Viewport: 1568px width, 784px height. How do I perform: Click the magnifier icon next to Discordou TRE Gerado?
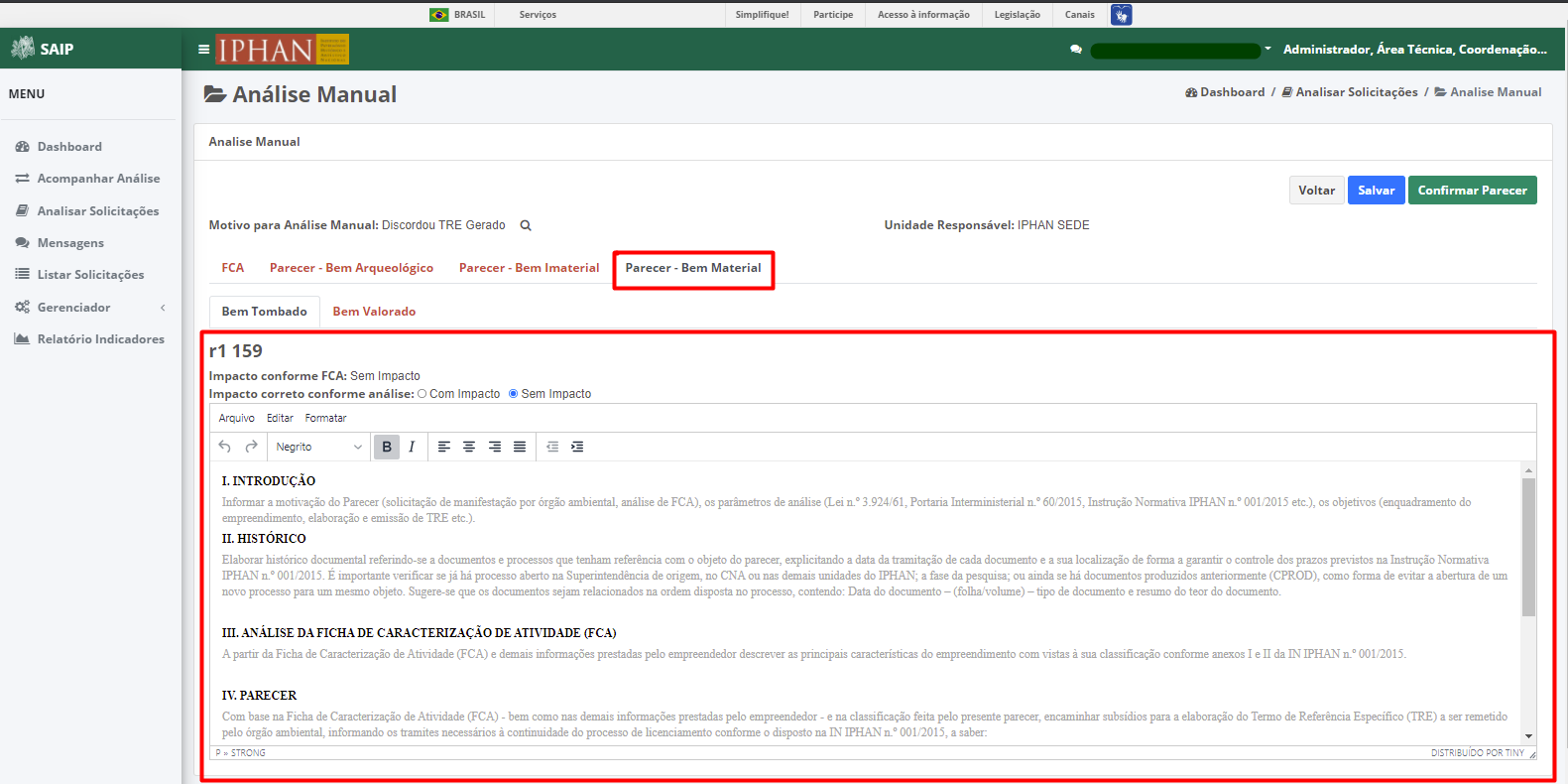[526, 225]
